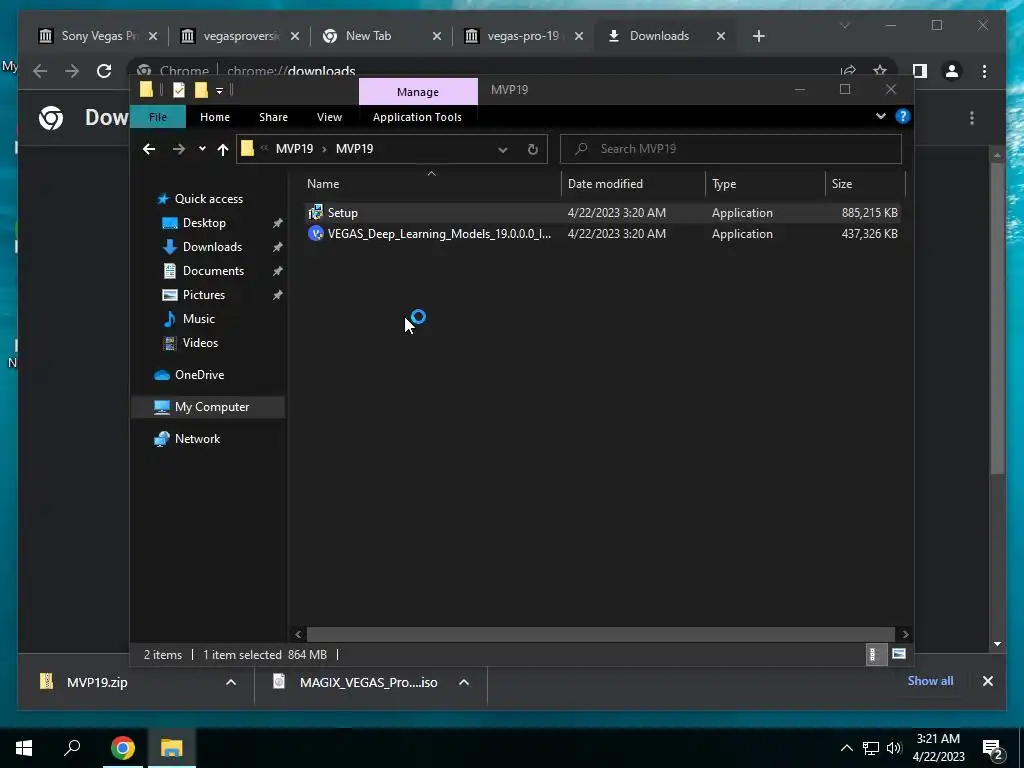
Task: Go back in File Explorer
Action: [x=149, y=149]
